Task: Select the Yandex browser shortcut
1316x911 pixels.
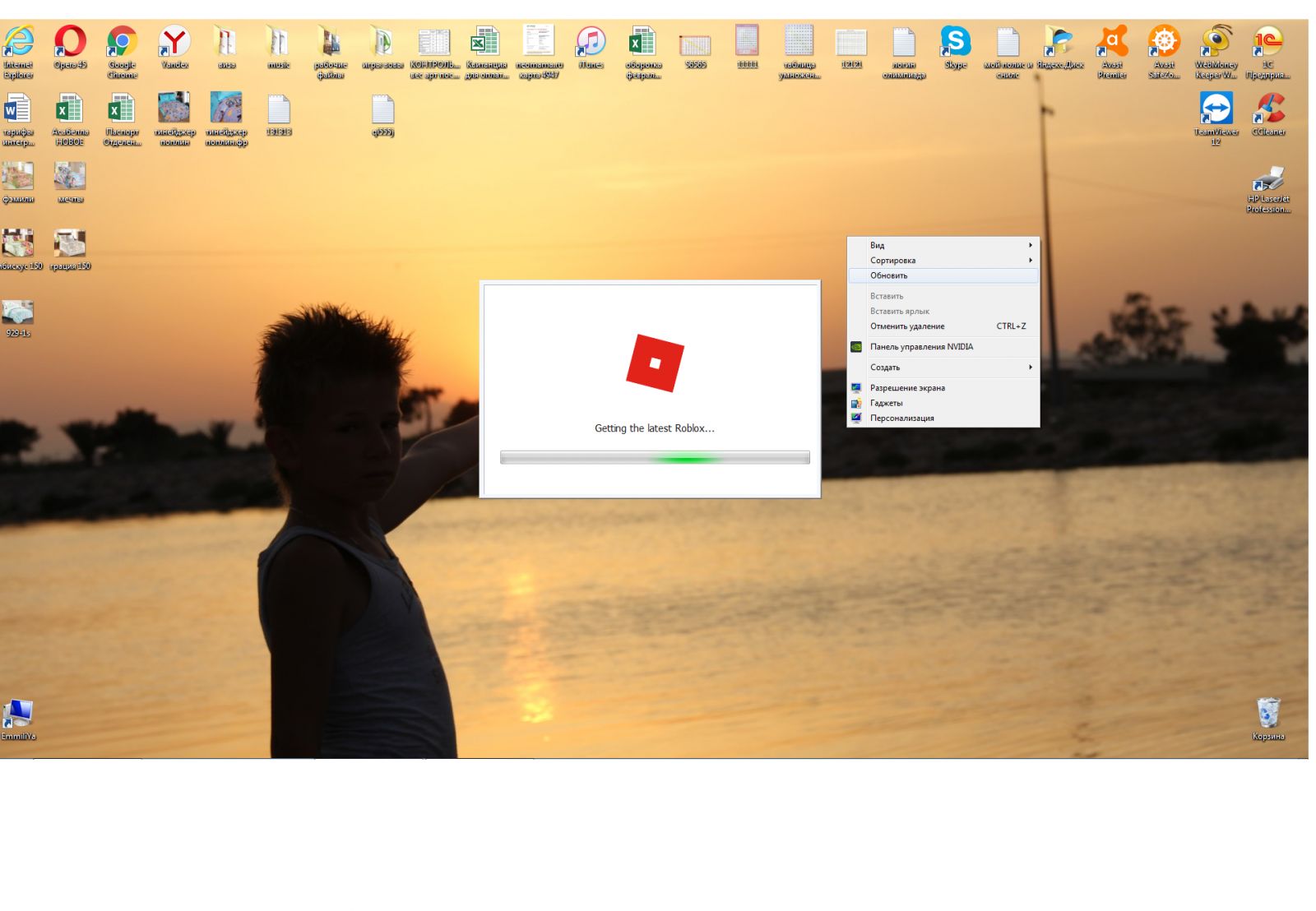Action: pos(174,47)
